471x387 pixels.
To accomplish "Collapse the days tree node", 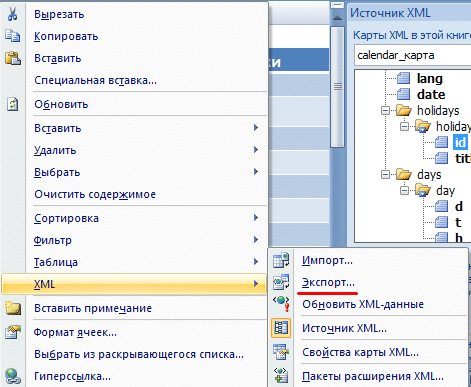I will [385, 174].
